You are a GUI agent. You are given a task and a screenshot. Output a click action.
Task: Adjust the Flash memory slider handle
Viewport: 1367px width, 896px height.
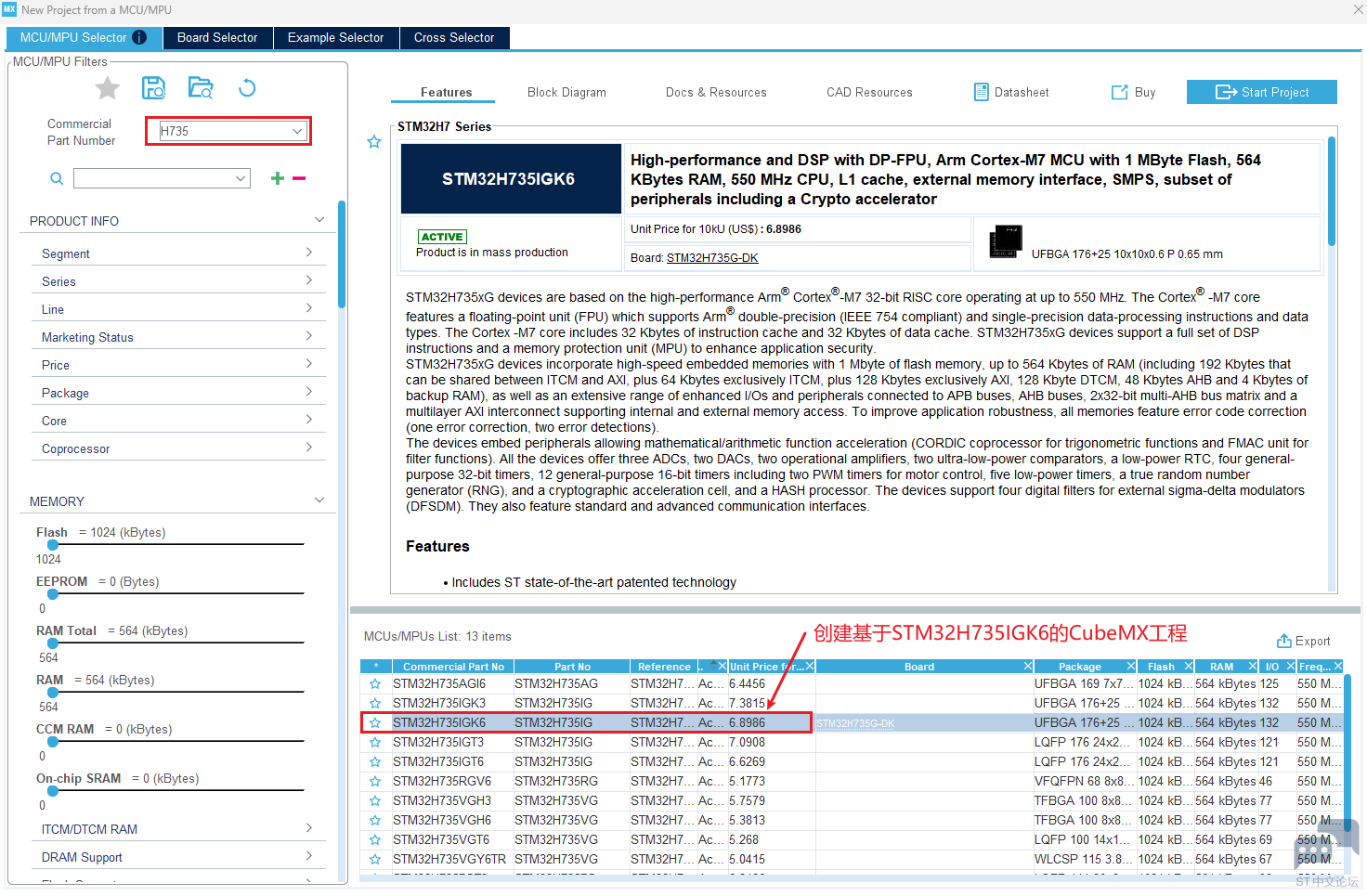(53, 545)
